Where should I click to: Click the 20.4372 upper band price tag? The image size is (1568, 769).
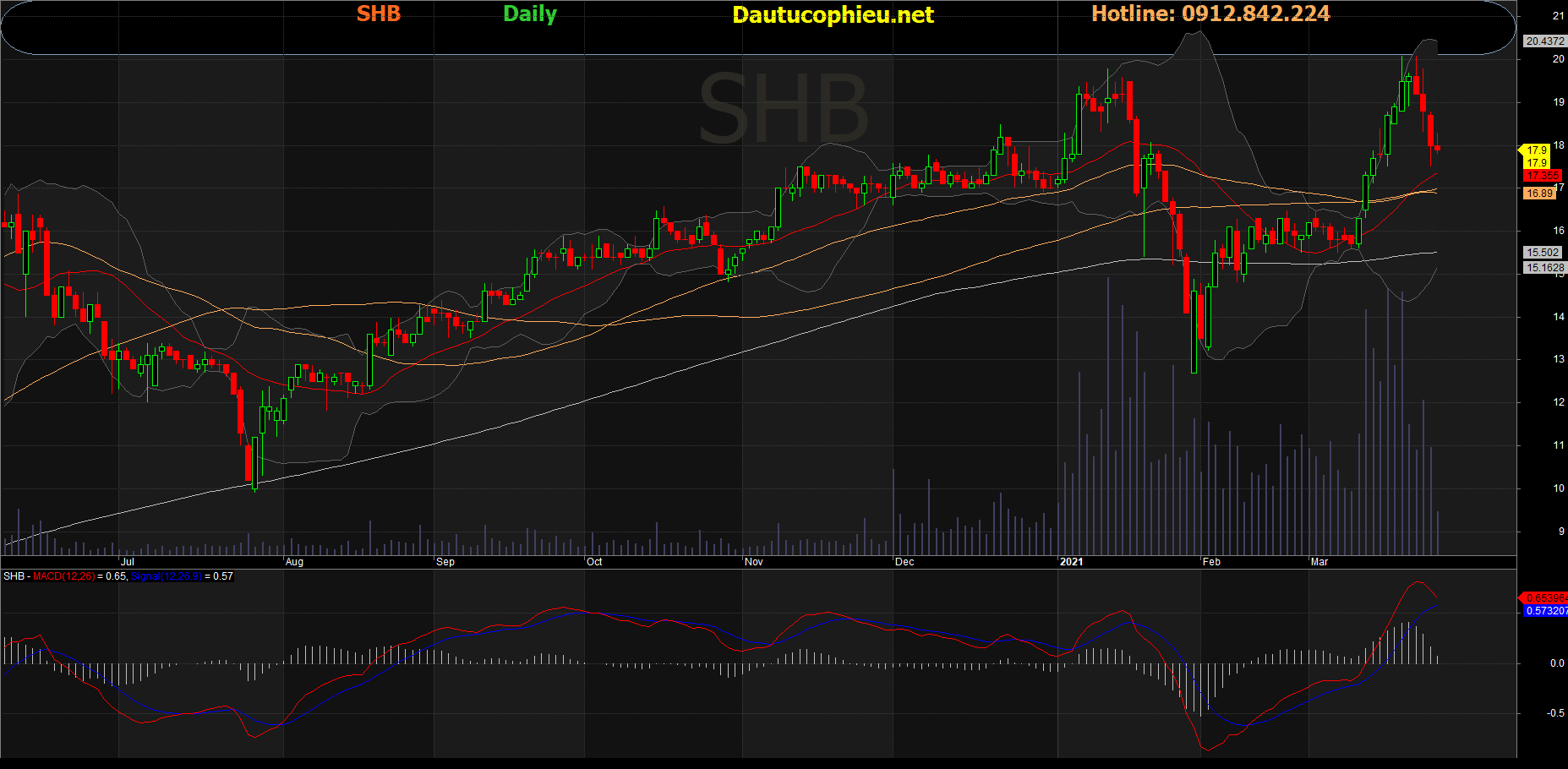click(x=1544, y=41)
